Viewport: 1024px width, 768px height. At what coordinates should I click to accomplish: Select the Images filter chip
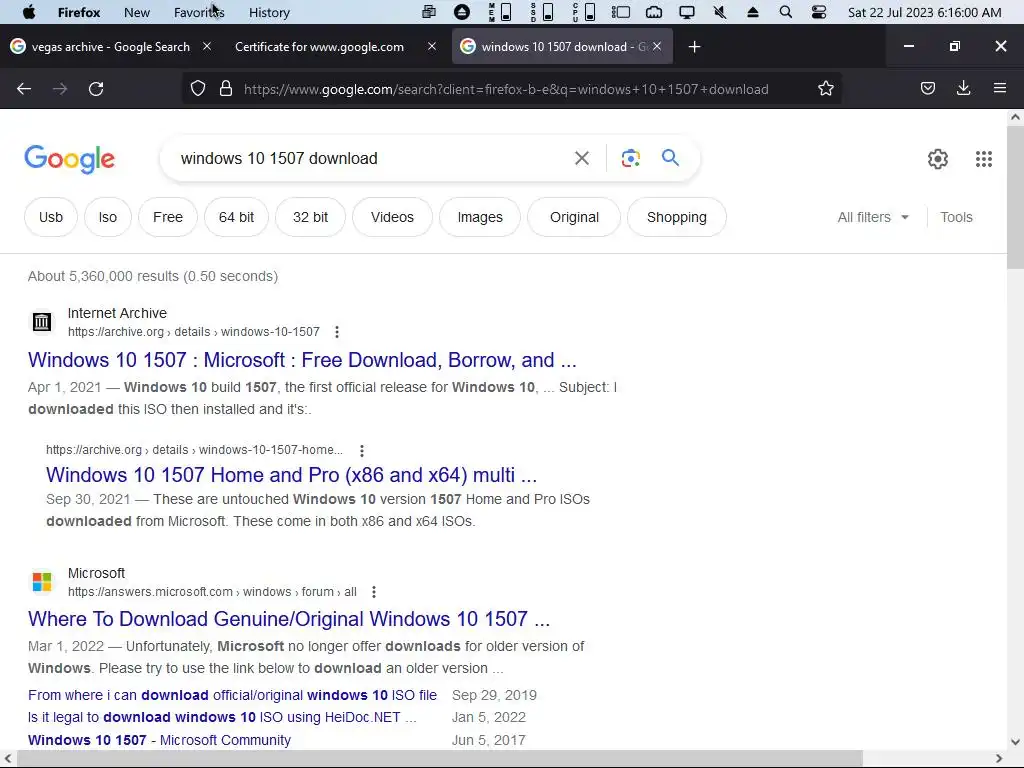click(480, 217)
